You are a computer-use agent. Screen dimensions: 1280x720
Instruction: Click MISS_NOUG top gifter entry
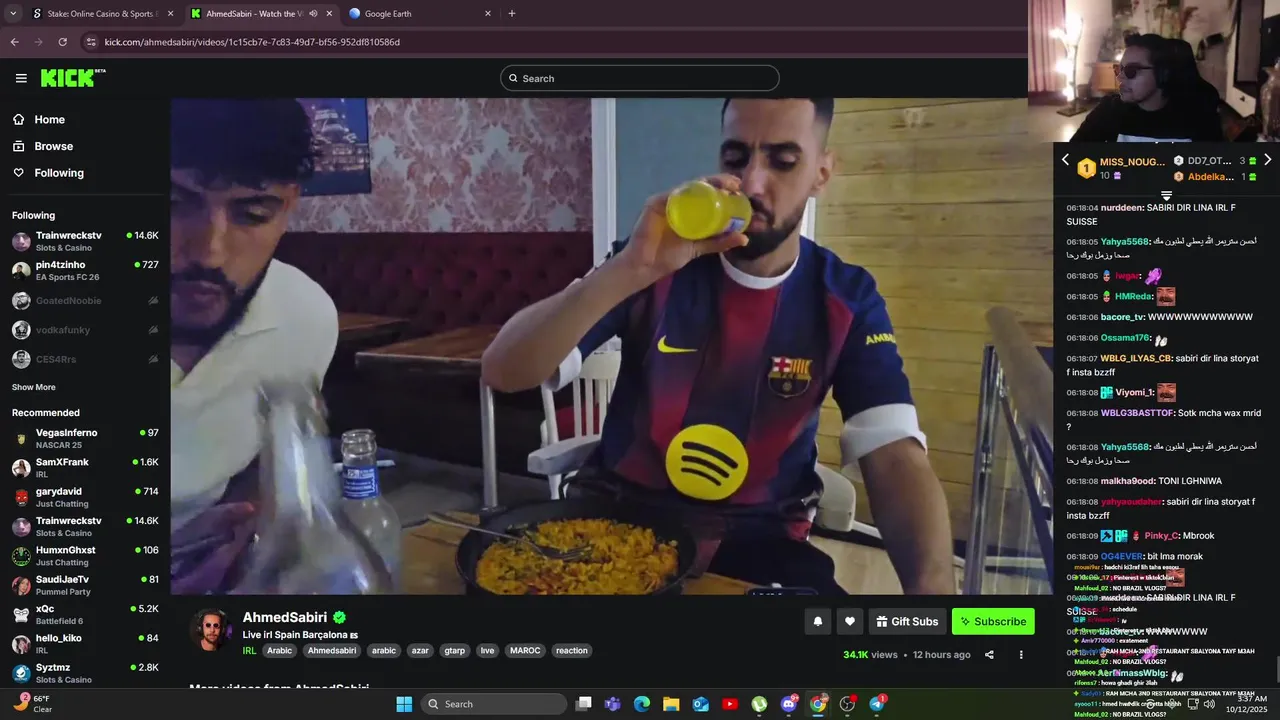point(1120,168)
